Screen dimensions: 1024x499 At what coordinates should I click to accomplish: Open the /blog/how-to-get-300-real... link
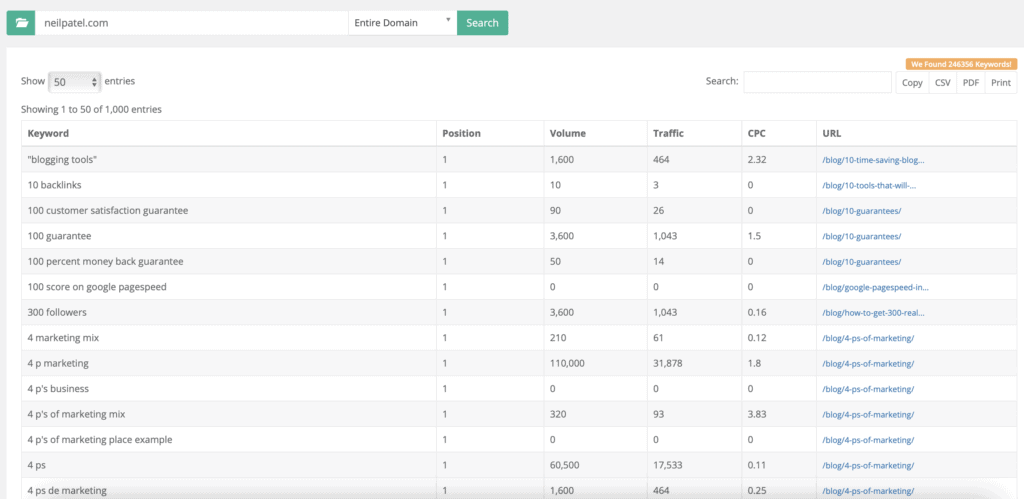click(x=873, y=312)
